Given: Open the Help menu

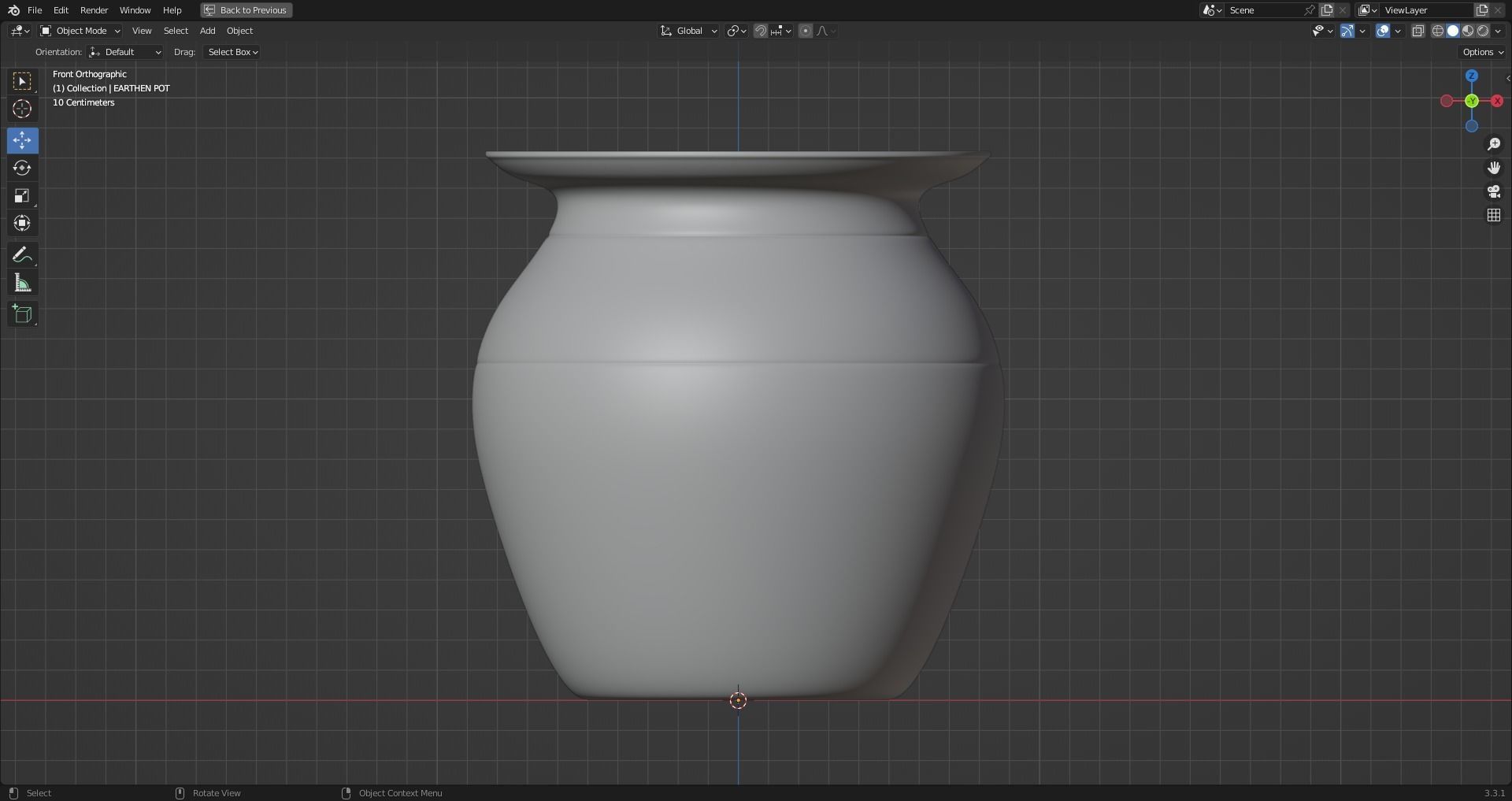Looking at the screenshot, I should pyautogui.click(x=172, y=10).
